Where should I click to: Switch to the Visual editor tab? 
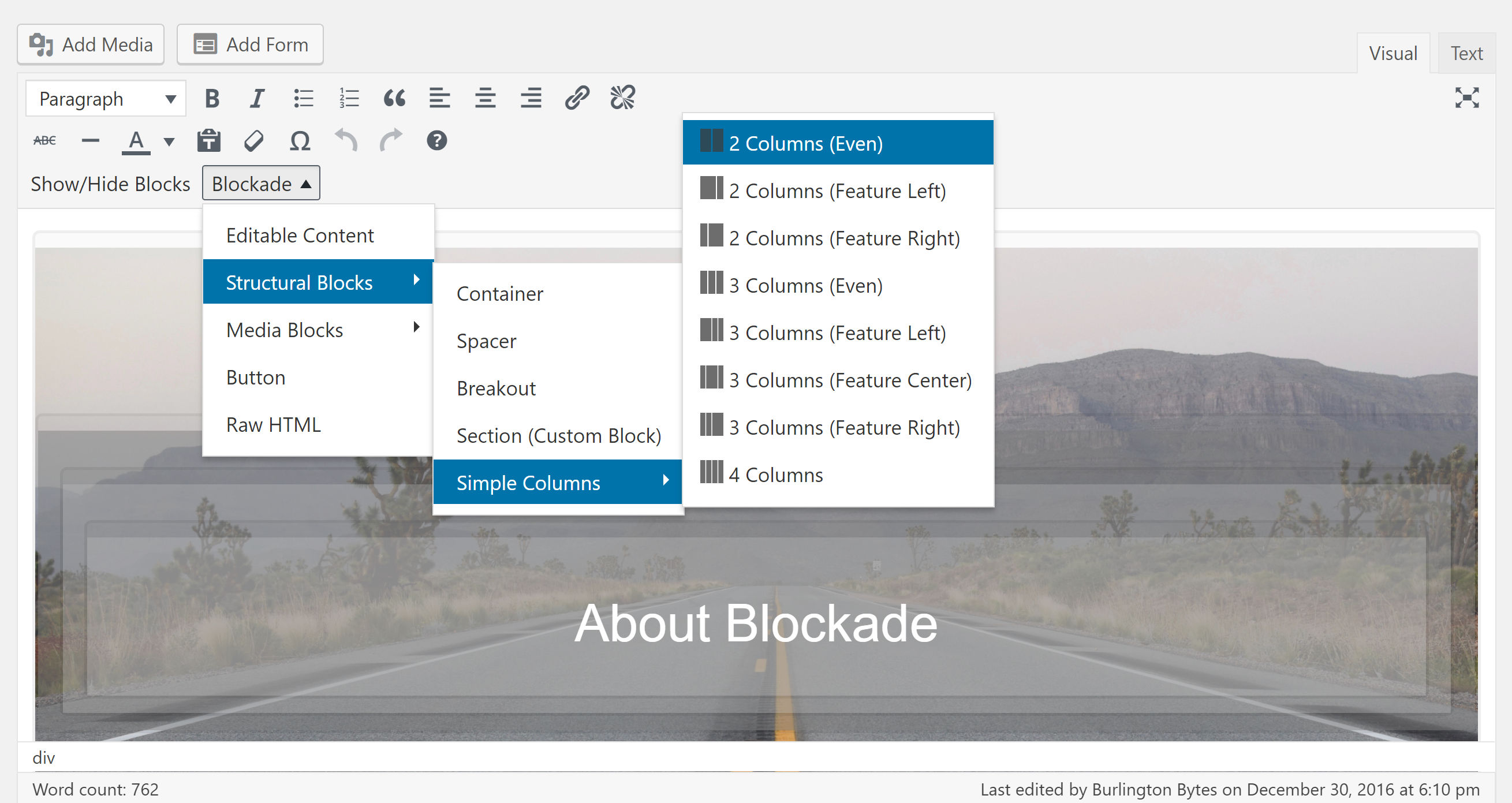click(1393, 54)
